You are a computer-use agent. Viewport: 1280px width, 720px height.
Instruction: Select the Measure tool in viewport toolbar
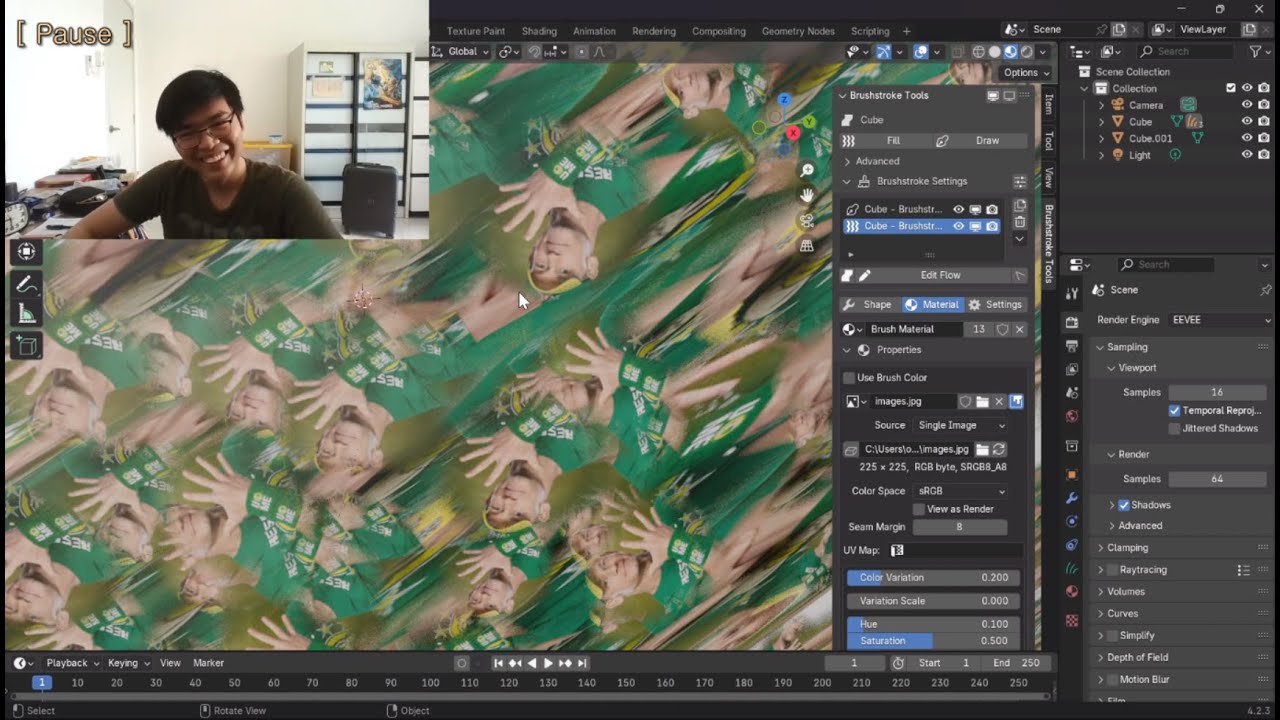(x=26, y=314)
